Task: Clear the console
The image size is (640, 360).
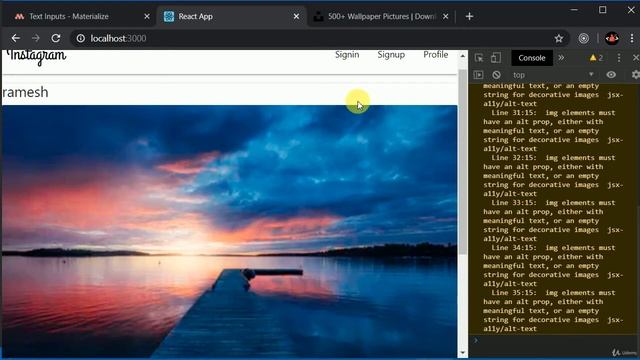Action: click(x=496, y=75)
